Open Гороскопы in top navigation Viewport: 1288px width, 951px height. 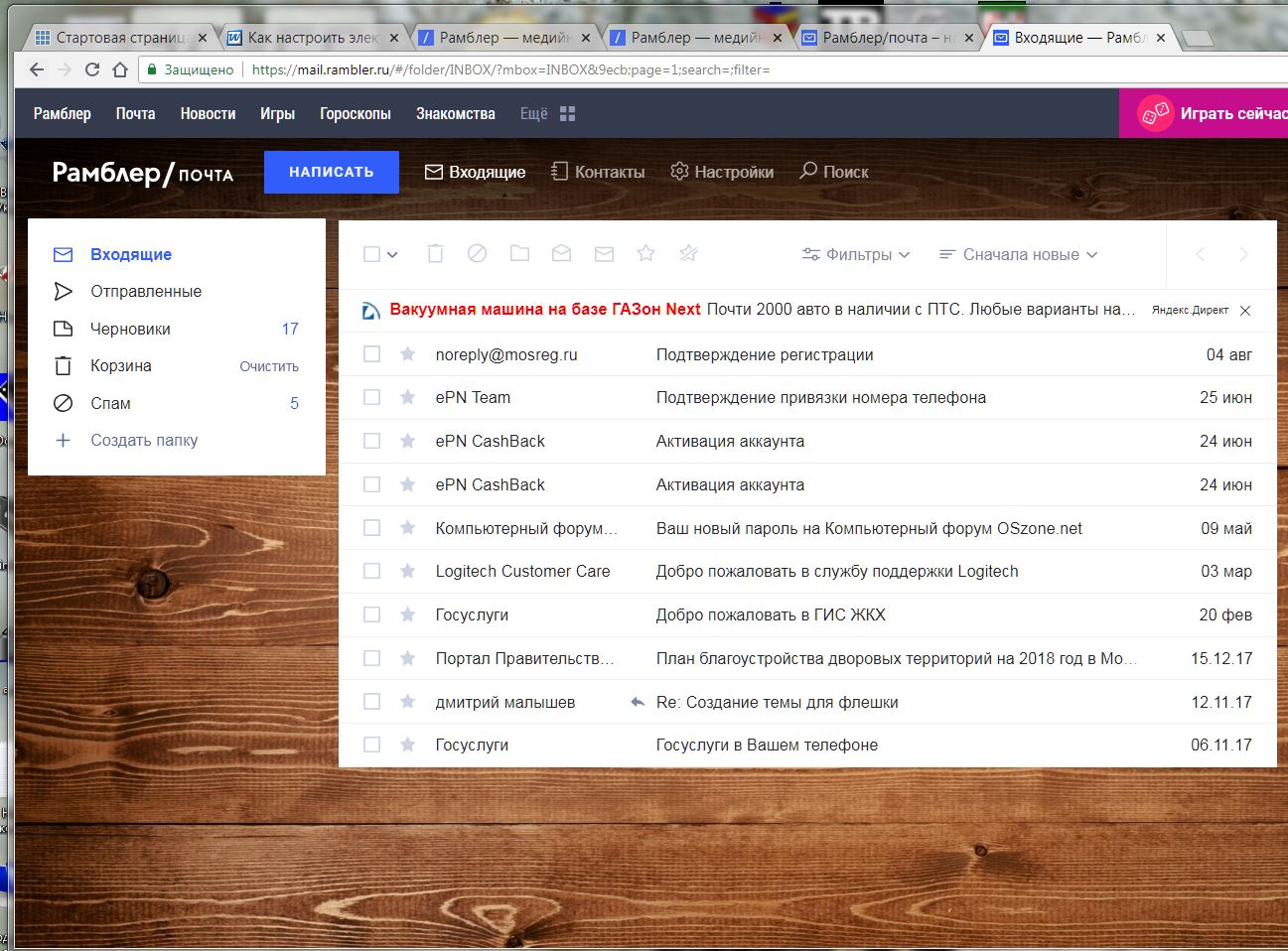[x=356, y=114]
